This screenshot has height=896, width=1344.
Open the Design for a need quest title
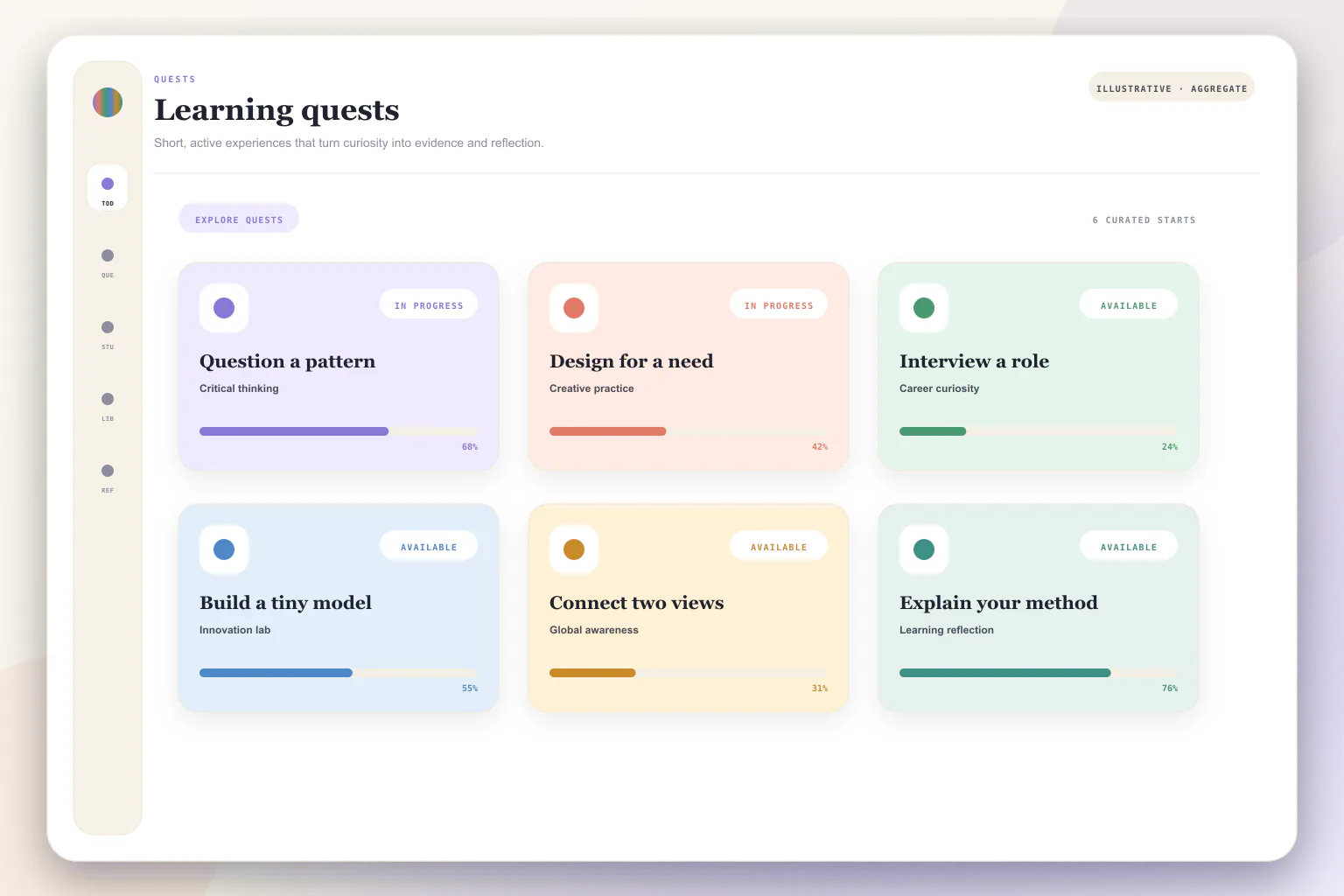(631, 361)
